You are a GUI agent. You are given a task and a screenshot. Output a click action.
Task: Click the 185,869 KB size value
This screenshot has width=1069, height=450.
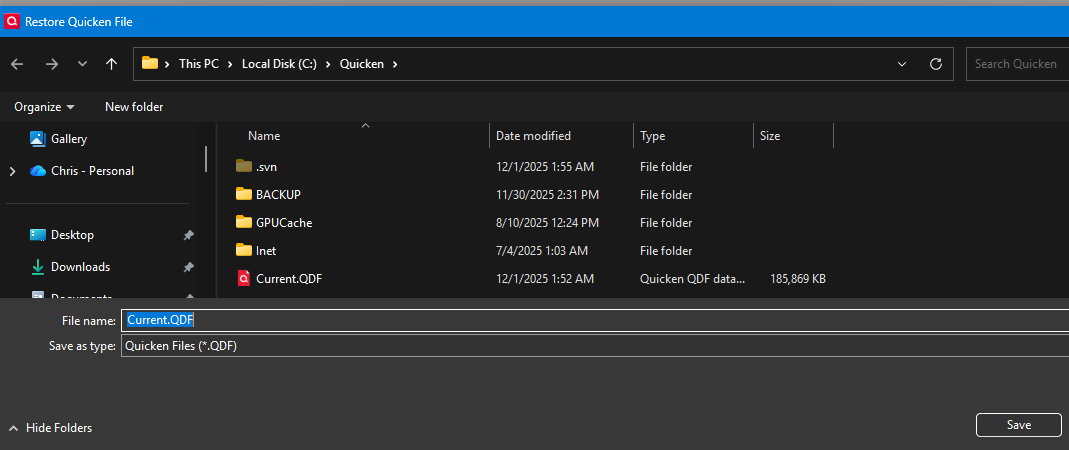798,278
